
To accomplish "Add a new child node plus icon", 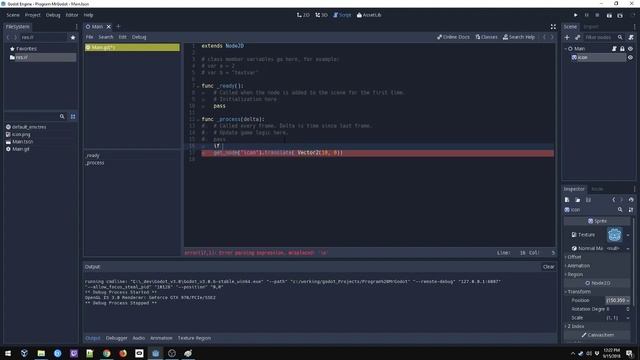I will [567, 38].
